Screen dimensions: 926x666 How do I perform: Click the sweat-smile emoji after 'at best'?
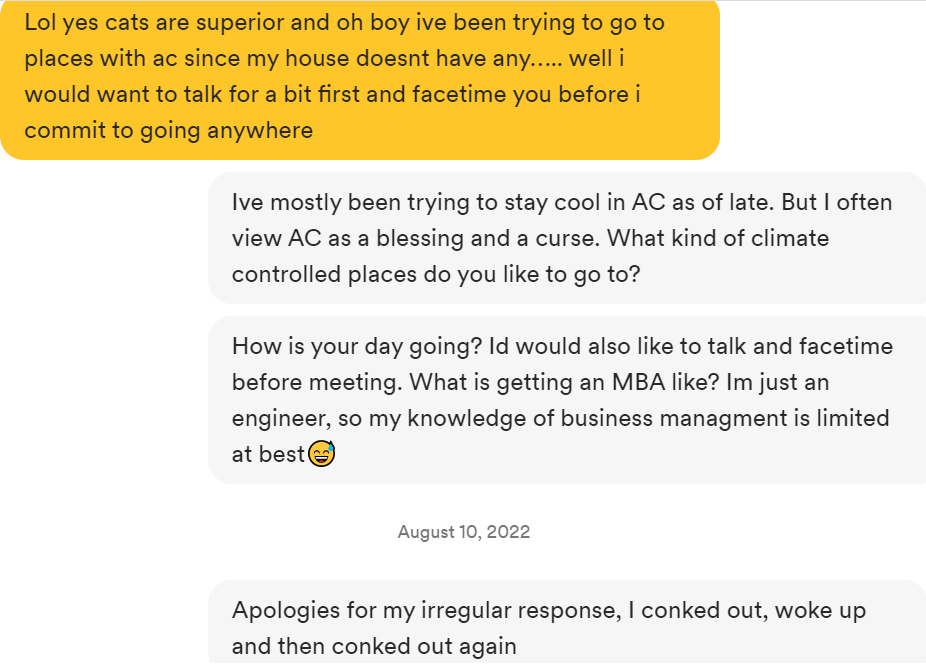tap(321, 454)
